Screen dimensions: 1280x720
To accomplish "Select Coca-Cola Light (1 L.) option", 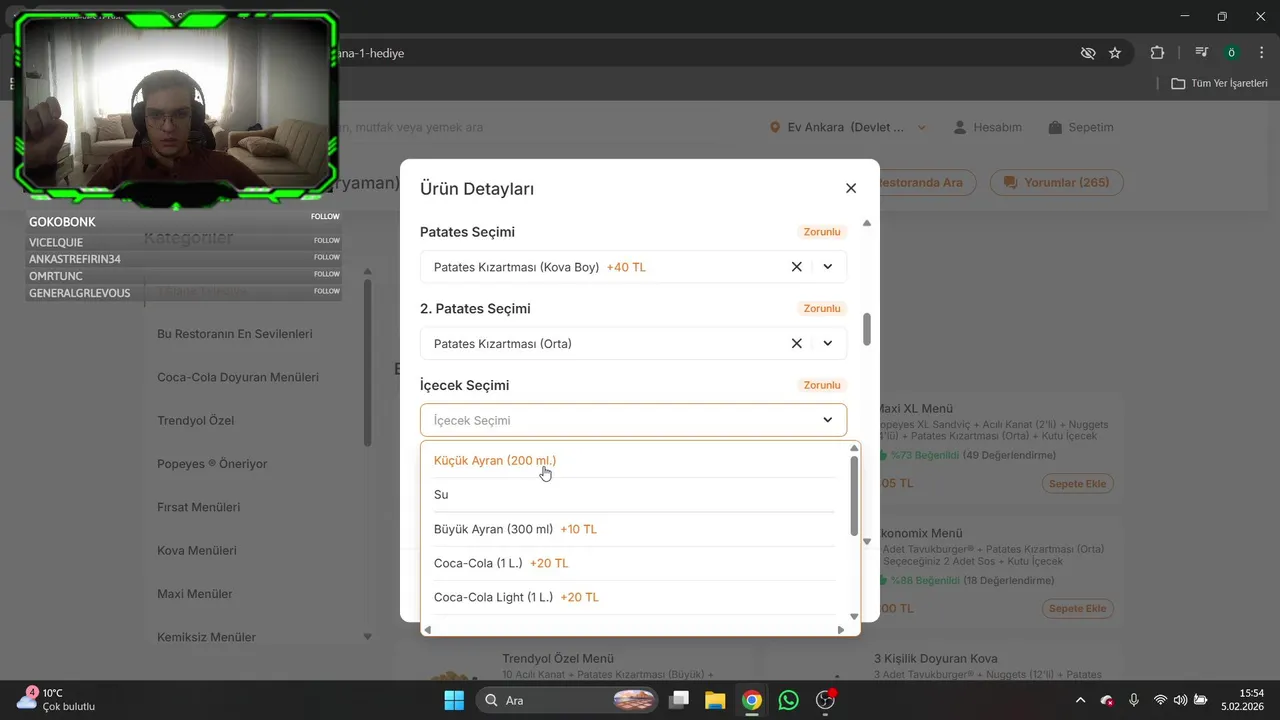I will point(634,597).
